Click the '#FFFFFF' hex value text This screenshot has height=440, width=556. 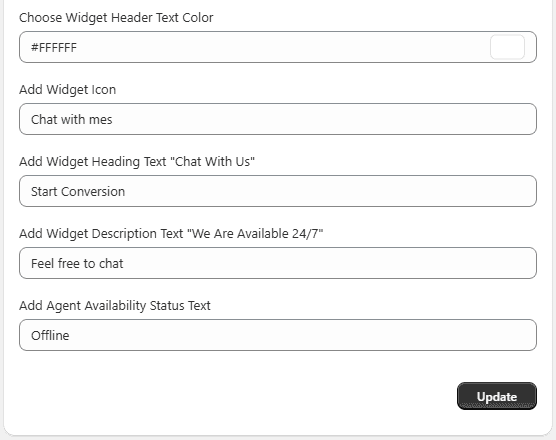click(x=54, y=48)
